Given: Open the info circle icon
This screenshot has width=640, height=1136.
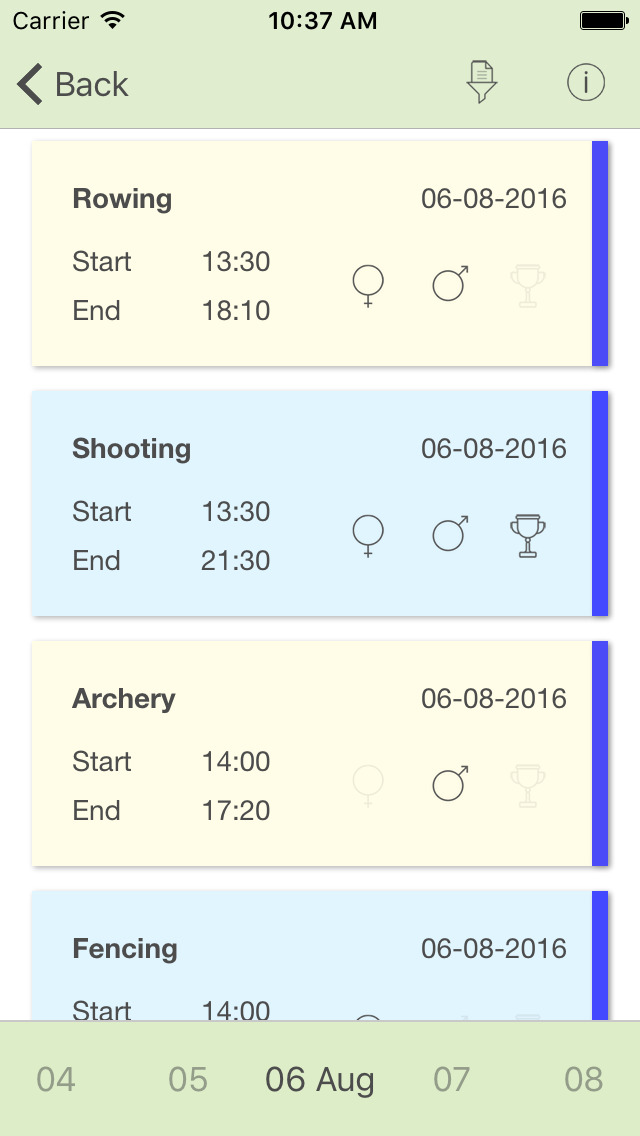Looking at the screenshot, I should pos(586,83).
